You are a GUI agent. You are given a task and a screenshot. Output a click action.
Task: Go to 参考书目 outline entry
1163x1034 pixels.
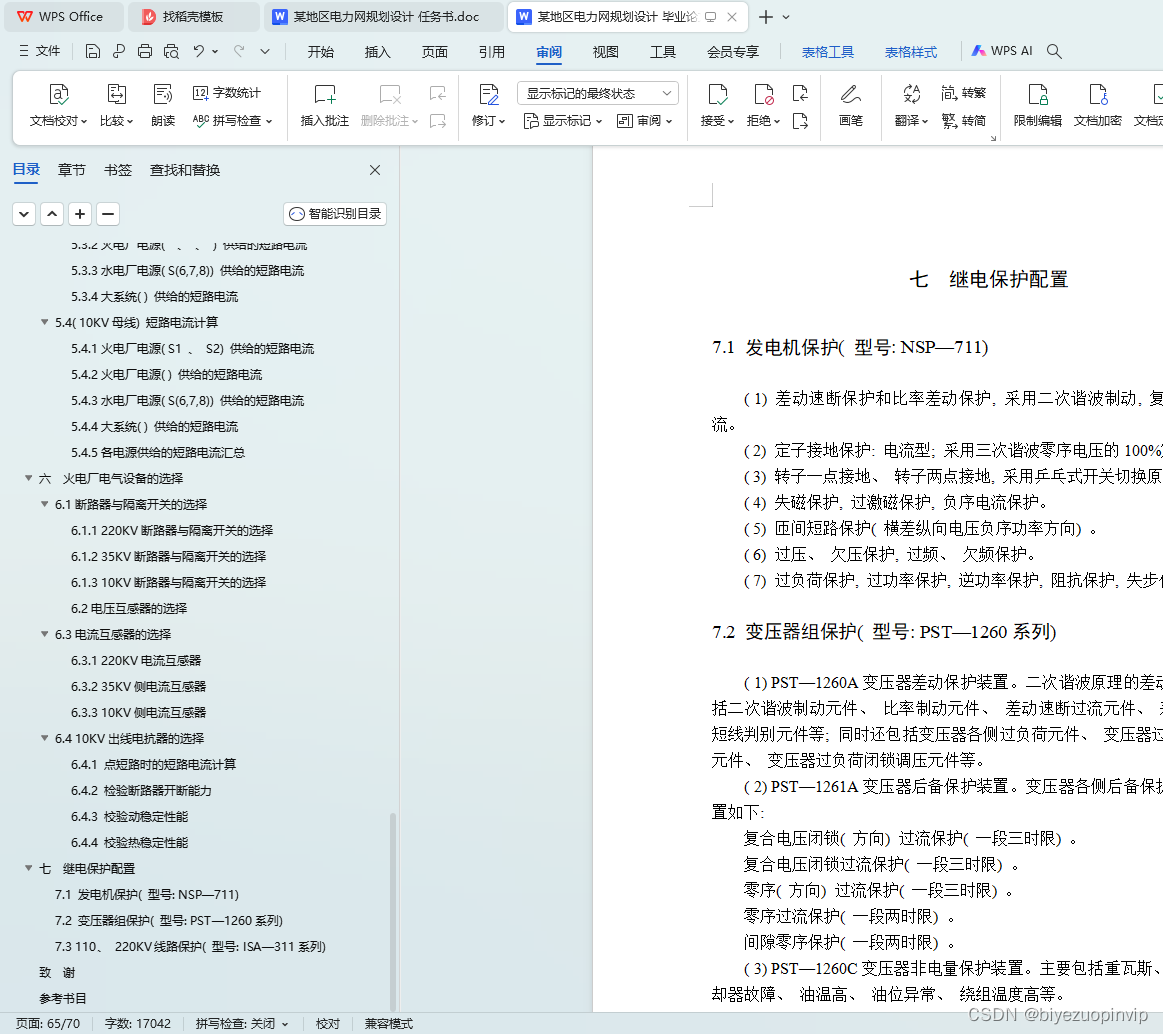coord(63,998)
